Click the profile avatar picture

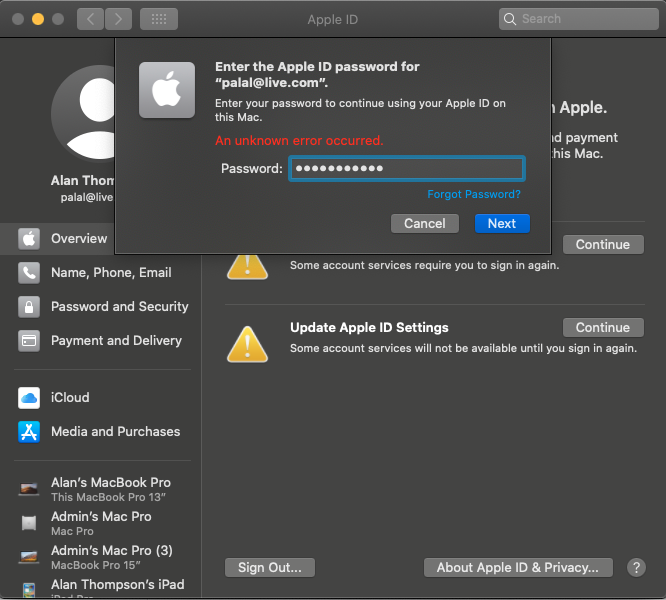(x=83, y=114)
